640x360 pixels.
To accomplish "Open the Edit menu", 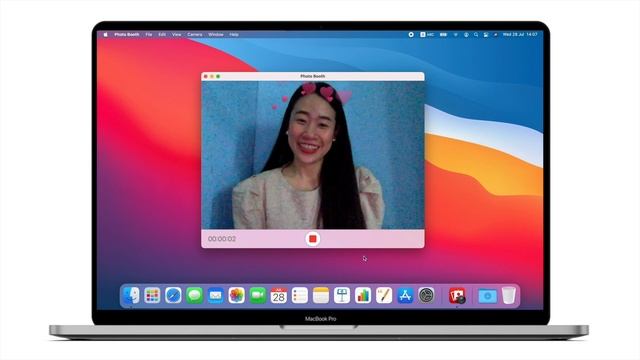I will [x=162, y=35].
